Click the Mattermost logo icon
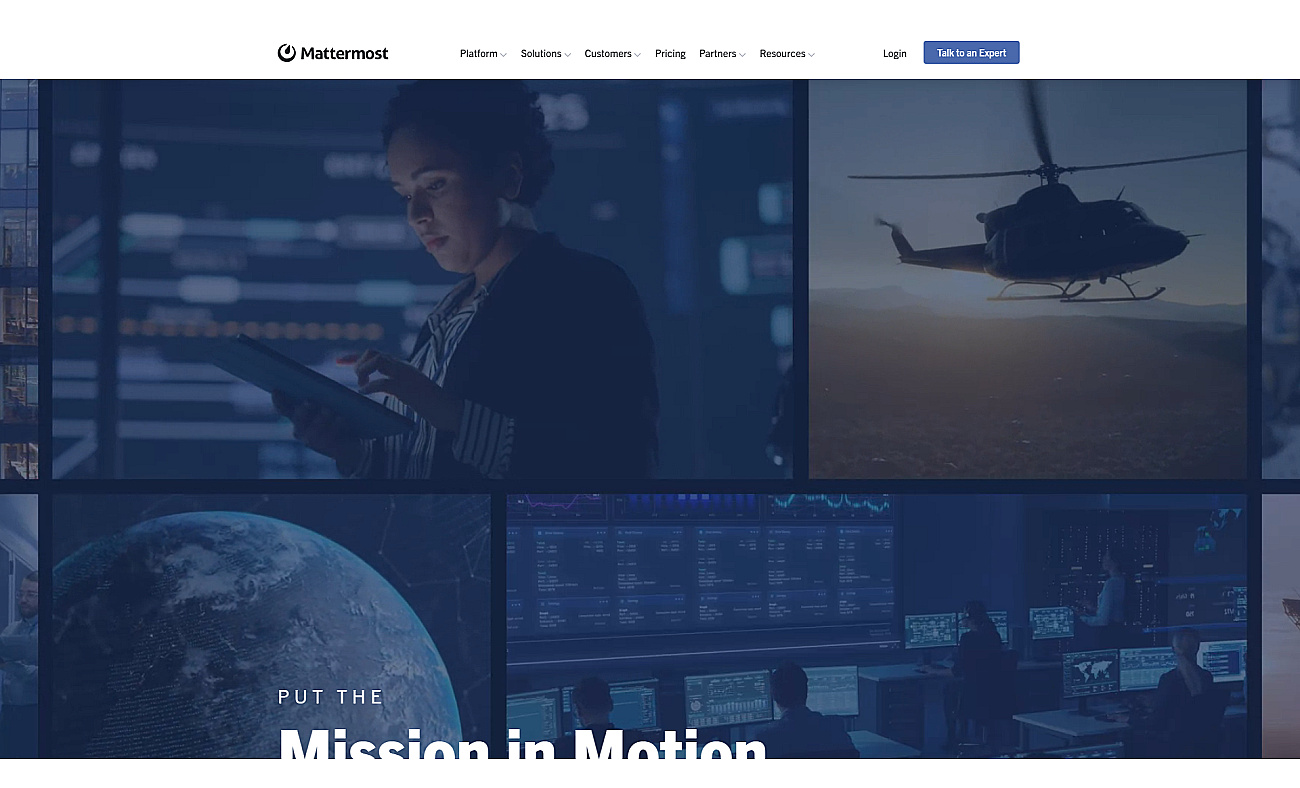The width and height of the screenshot is (1300, 788). [x=287, y=53]
